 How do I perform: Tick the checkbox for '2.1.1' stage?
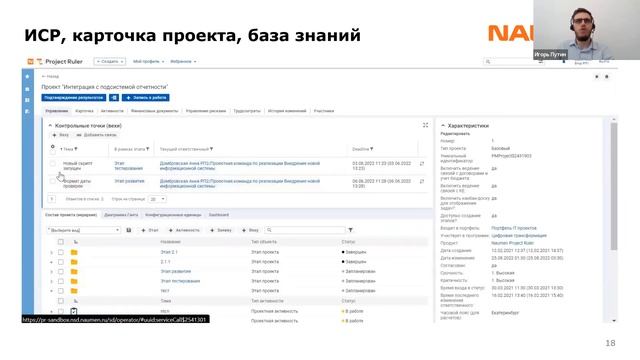61,262
